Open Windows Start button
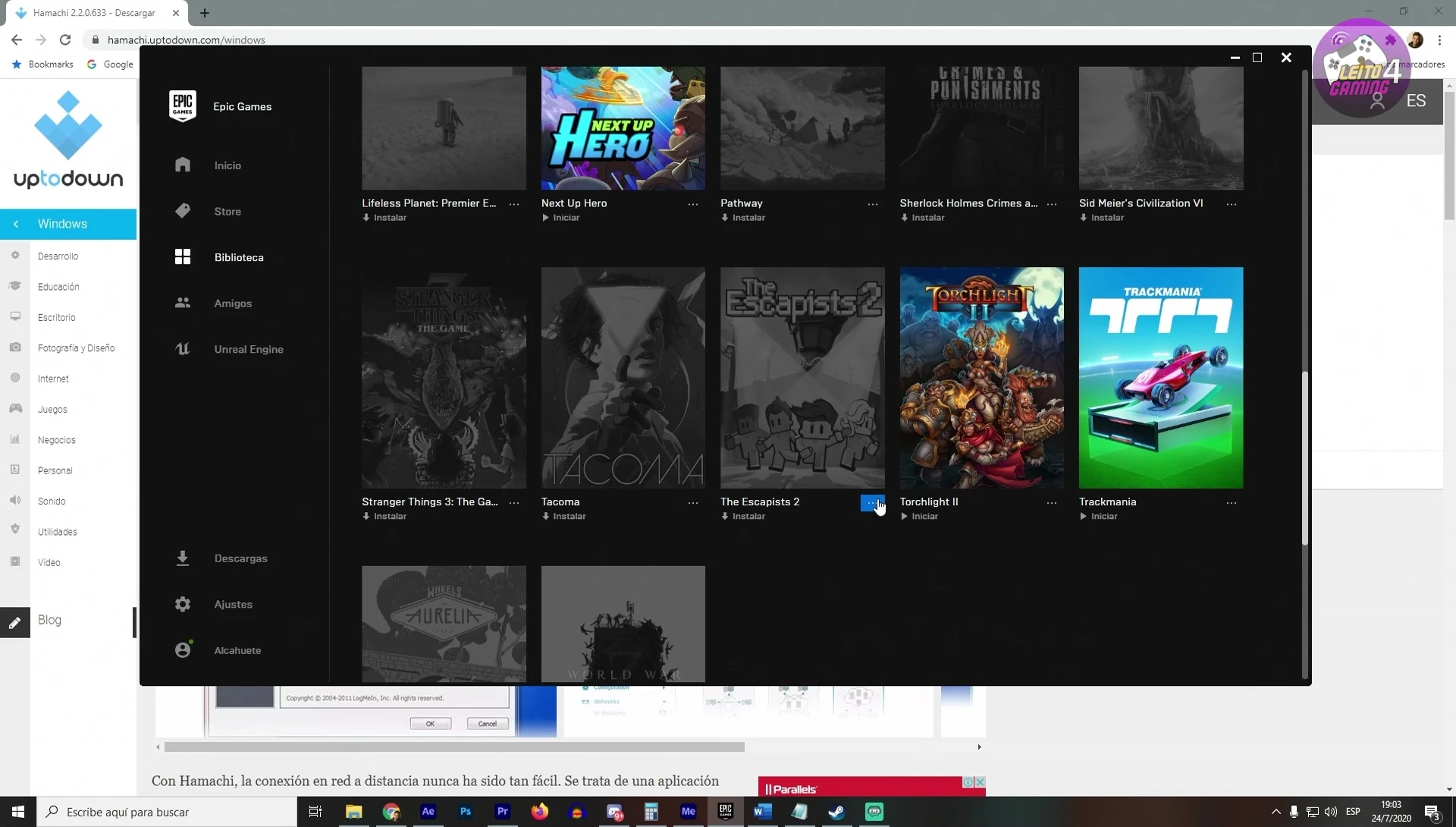 point(18,812)
